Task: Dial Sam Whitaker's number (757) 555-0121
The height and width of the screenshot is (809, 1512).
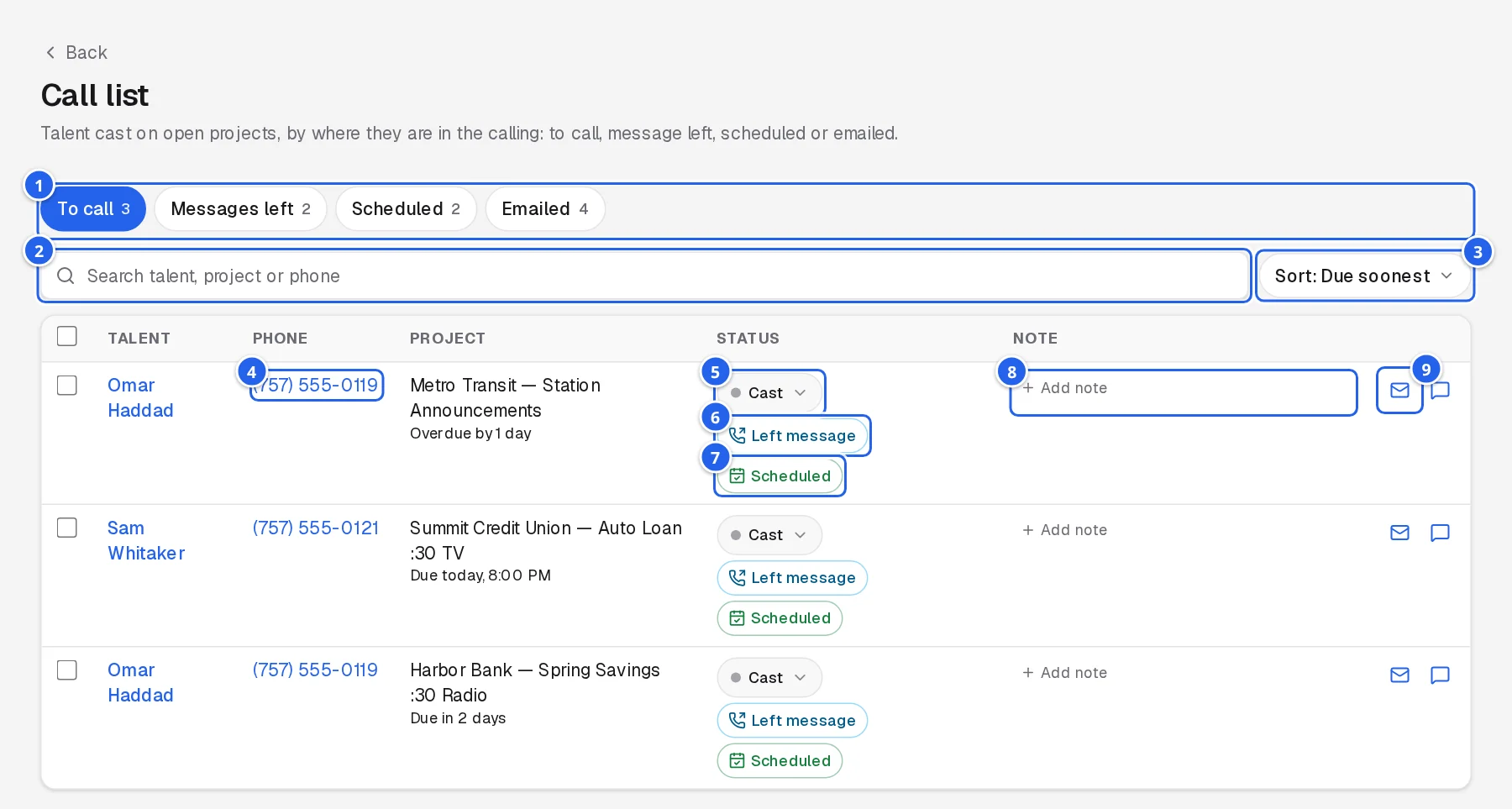Action: [316, 528]
